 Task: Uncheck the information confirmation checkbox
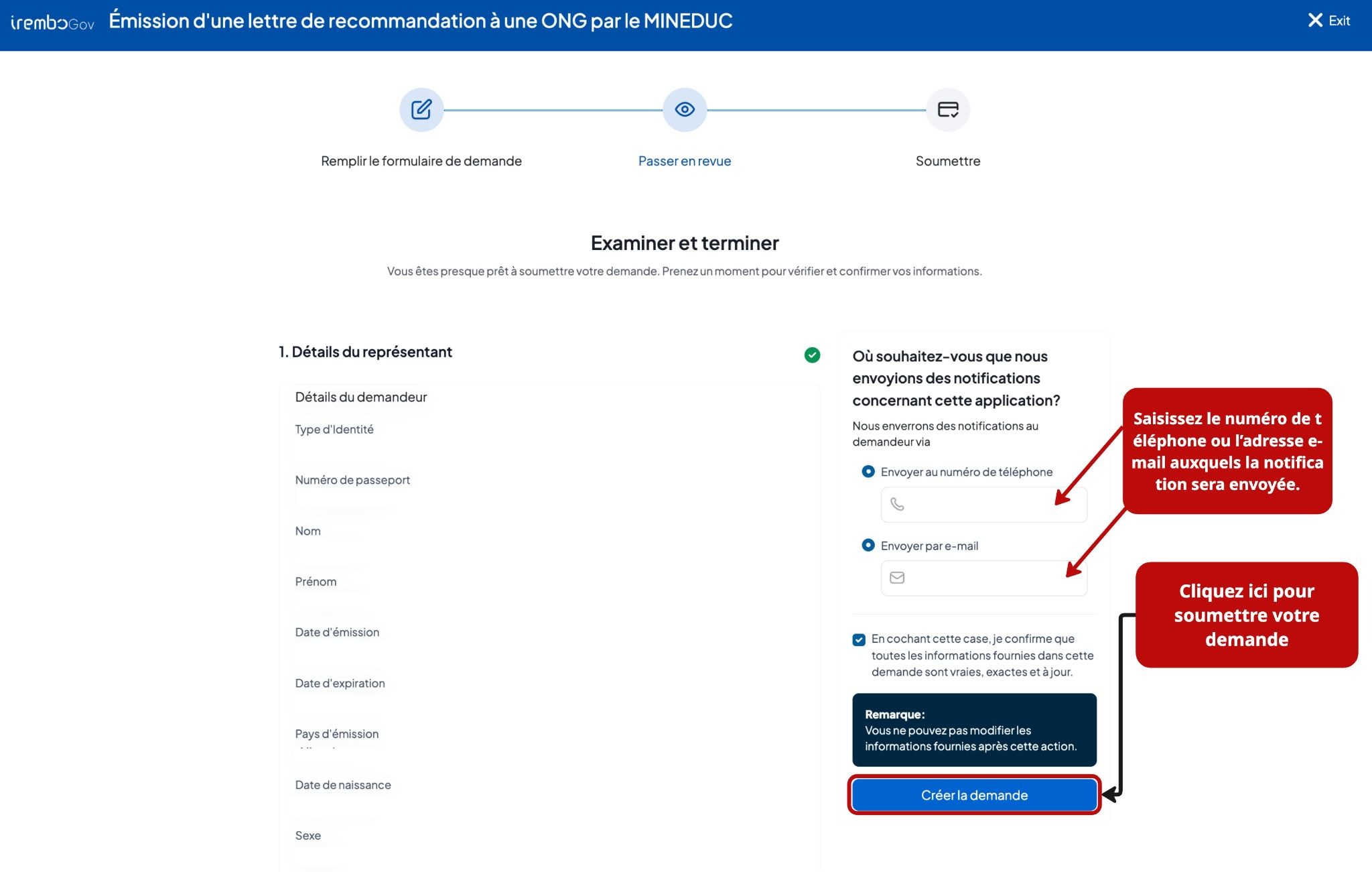[x=859, y=639]
